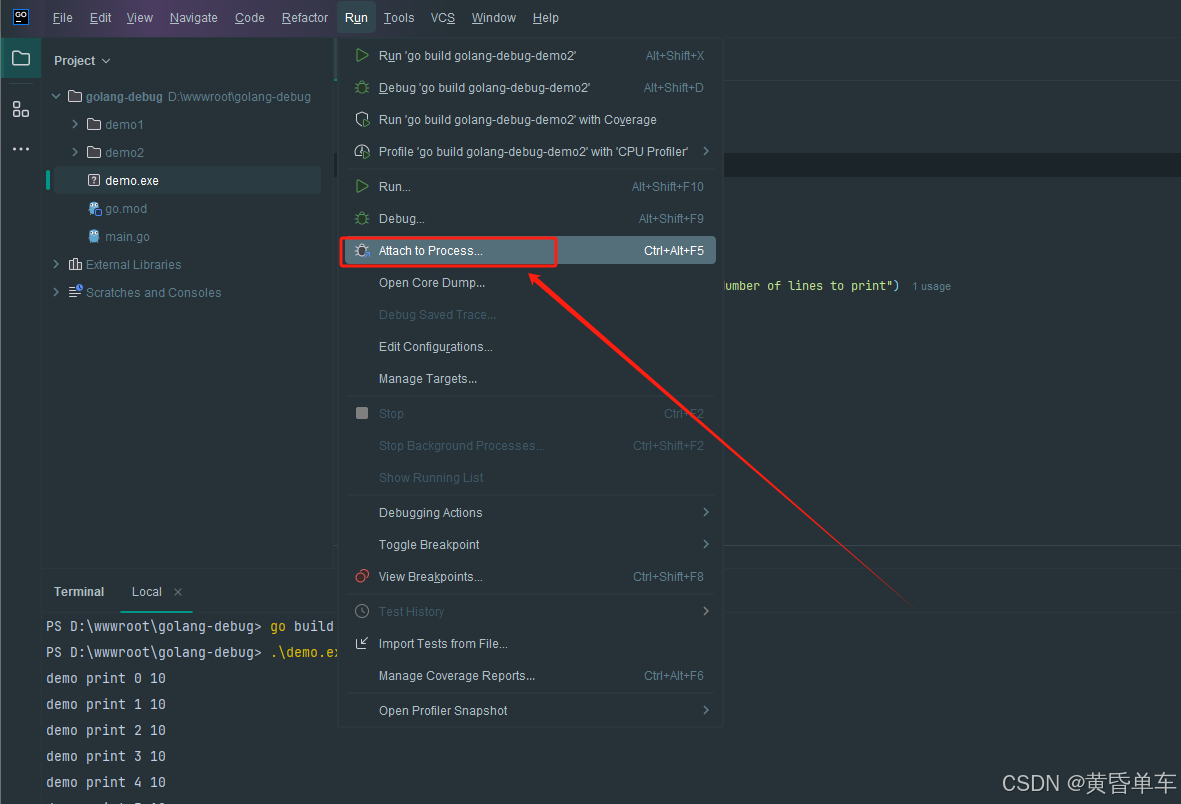
Task: Open the Project view dropdown
Action: 82,60
